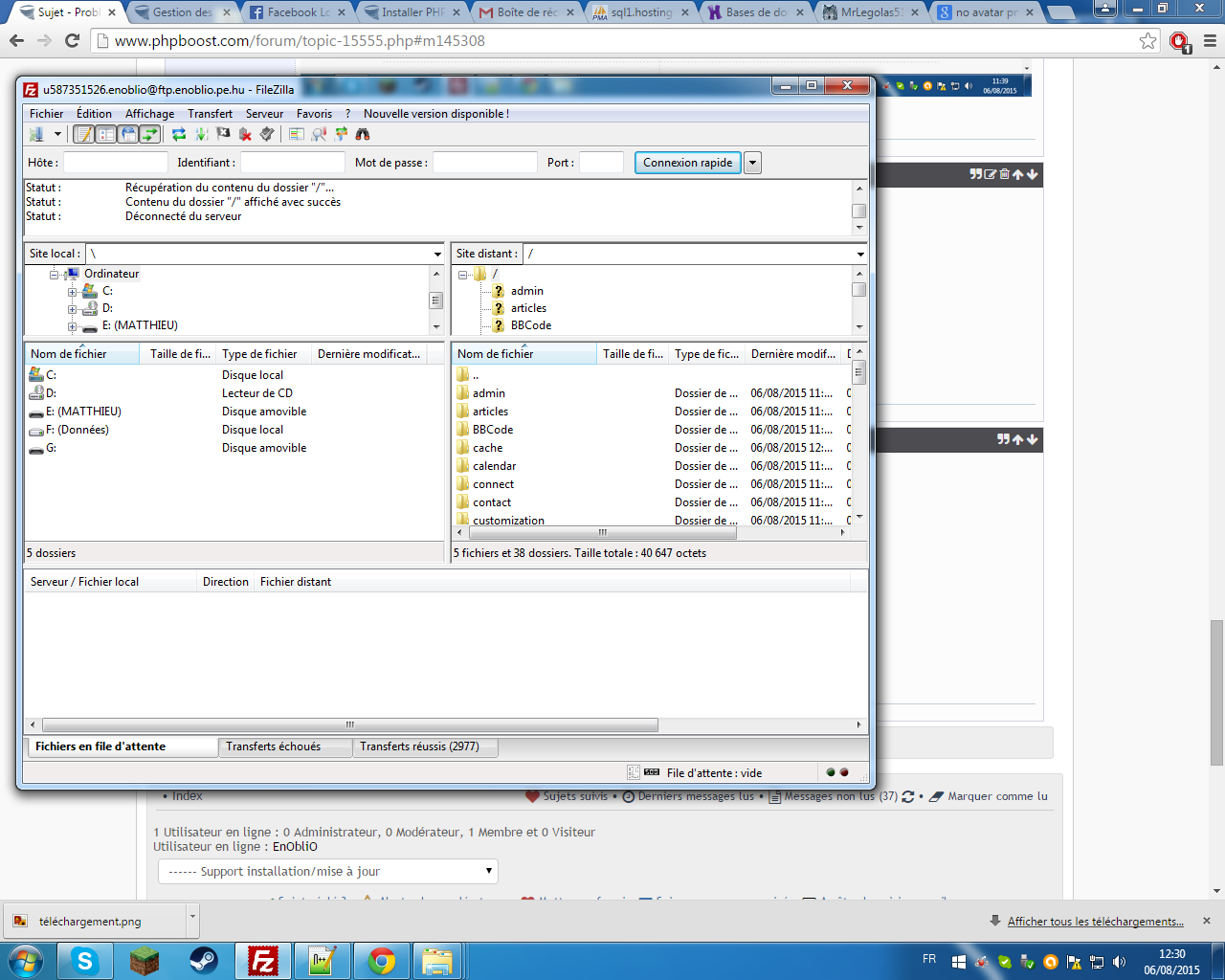Open the directory listing filters dialog icon

(297, 135)
